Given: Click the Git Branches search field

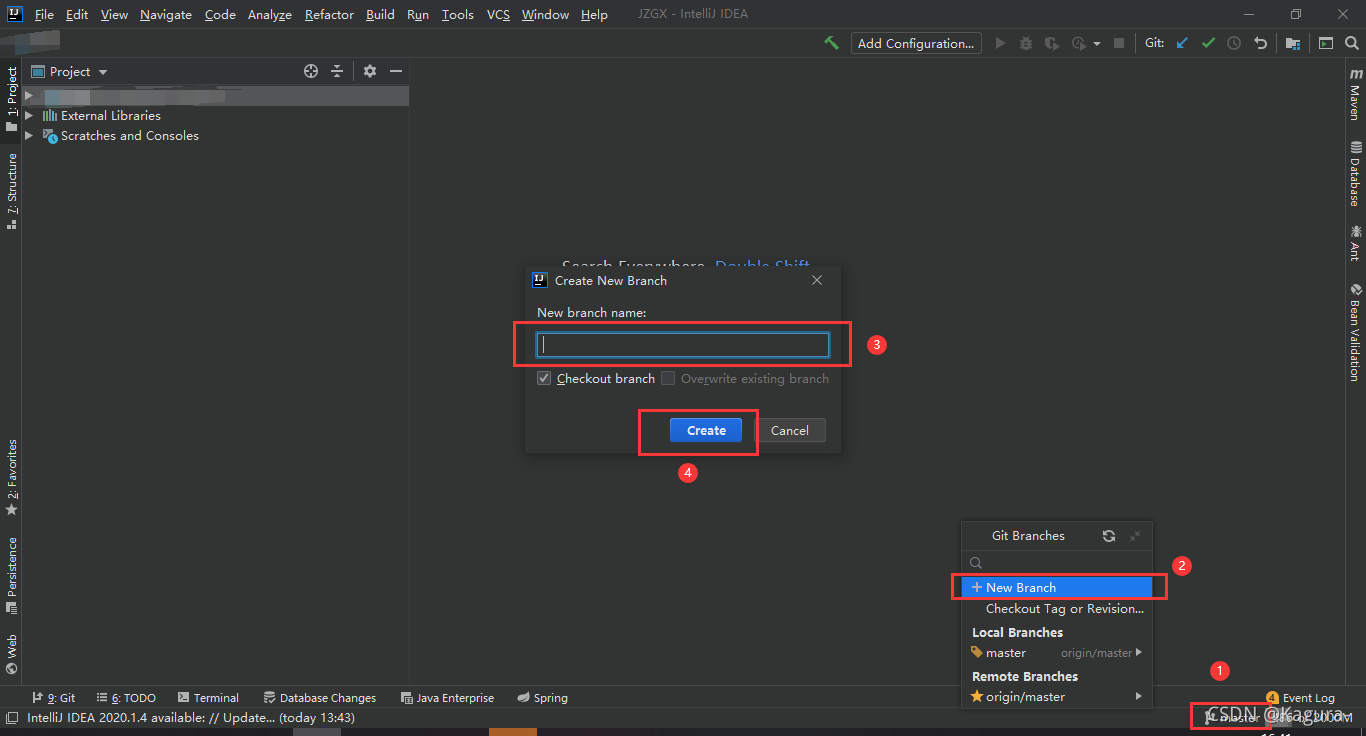Looking at the screenshot, I should pos(1057,563).
